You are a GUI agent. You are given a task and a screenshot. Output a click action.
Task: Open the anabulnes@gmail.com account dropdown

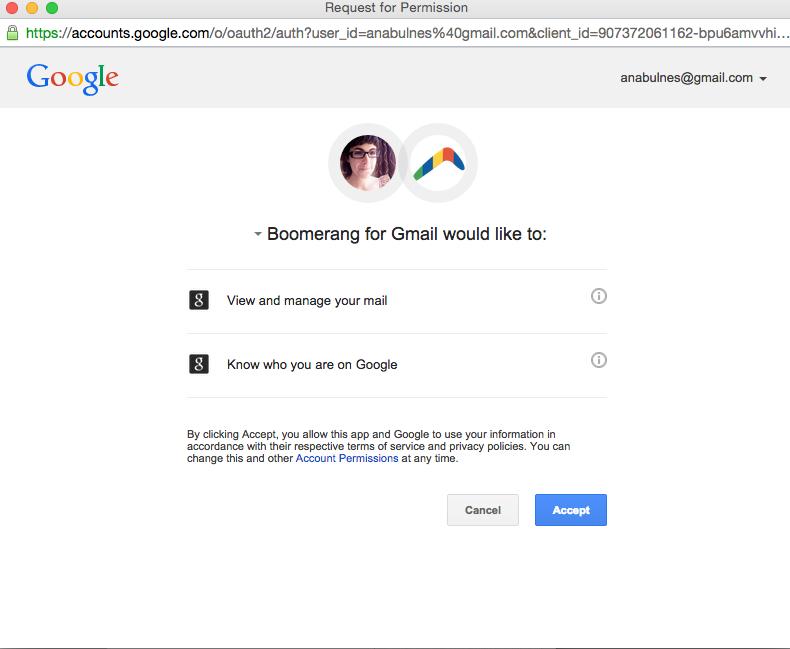pos(693,78)
